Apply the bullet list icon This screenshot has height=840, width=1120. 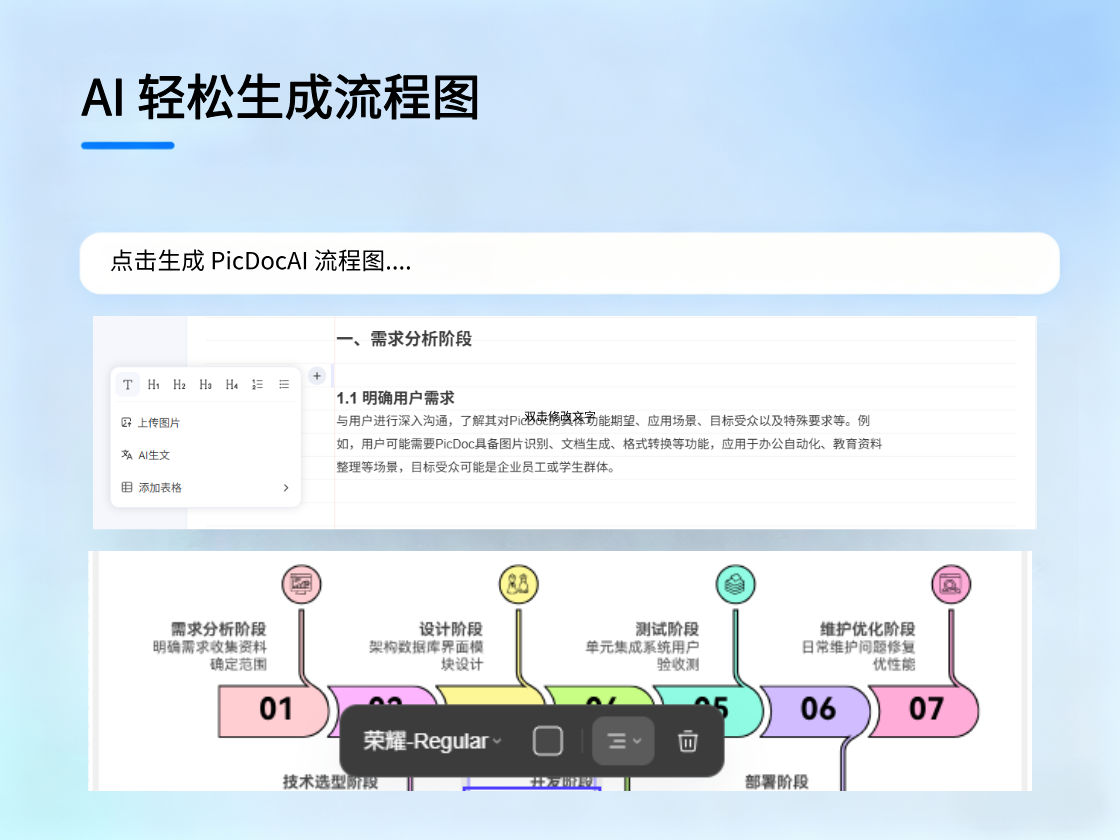[284, 385]
